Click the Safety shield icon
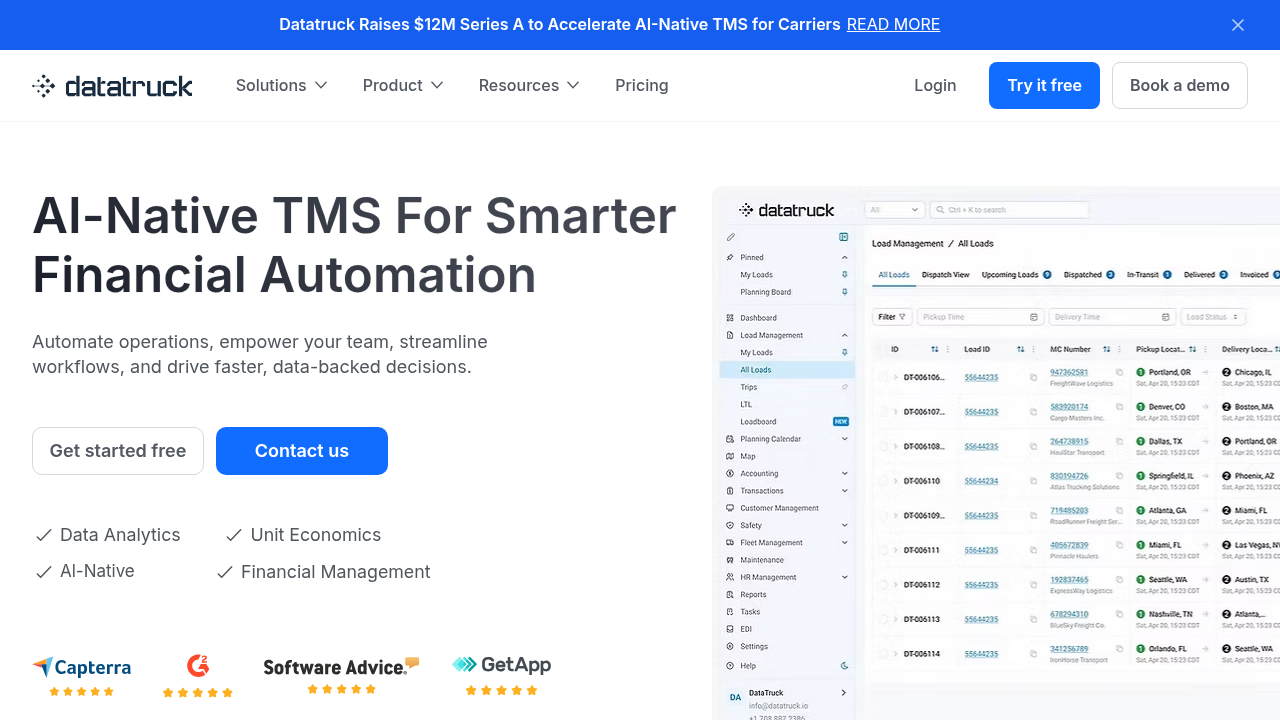The height and width of the screenshot is (720, 1280). [x=730, y=525]
